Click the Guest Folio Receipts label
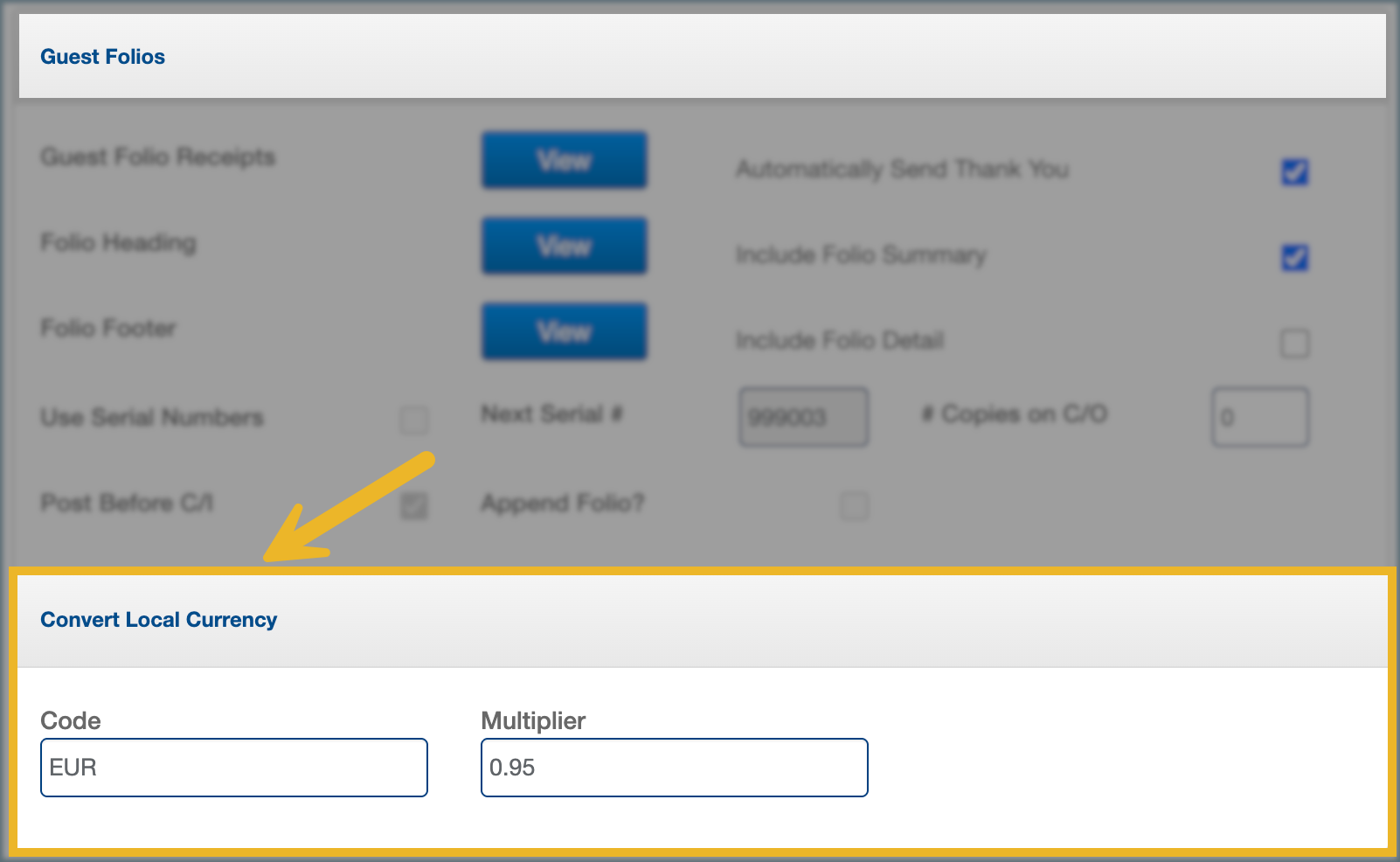Image resolution: width=1400 pixels, height=862 pixels. pyautogui.click(x=157, y=156)
